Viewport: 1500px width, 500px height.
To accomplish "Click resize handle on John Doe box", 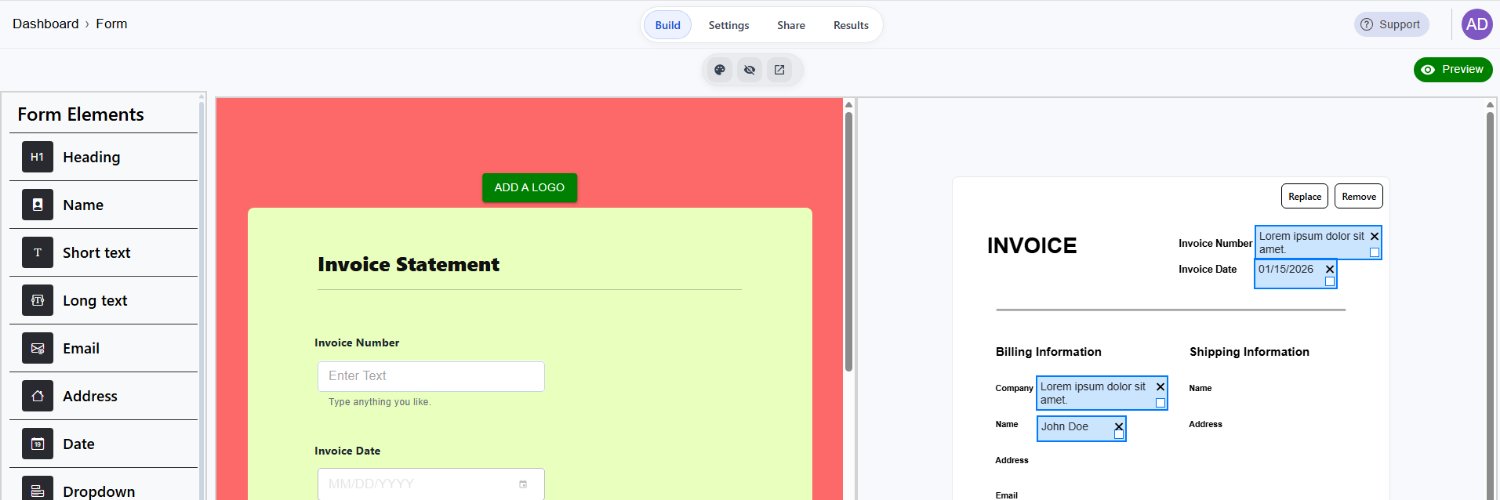I will (1119, 435).
